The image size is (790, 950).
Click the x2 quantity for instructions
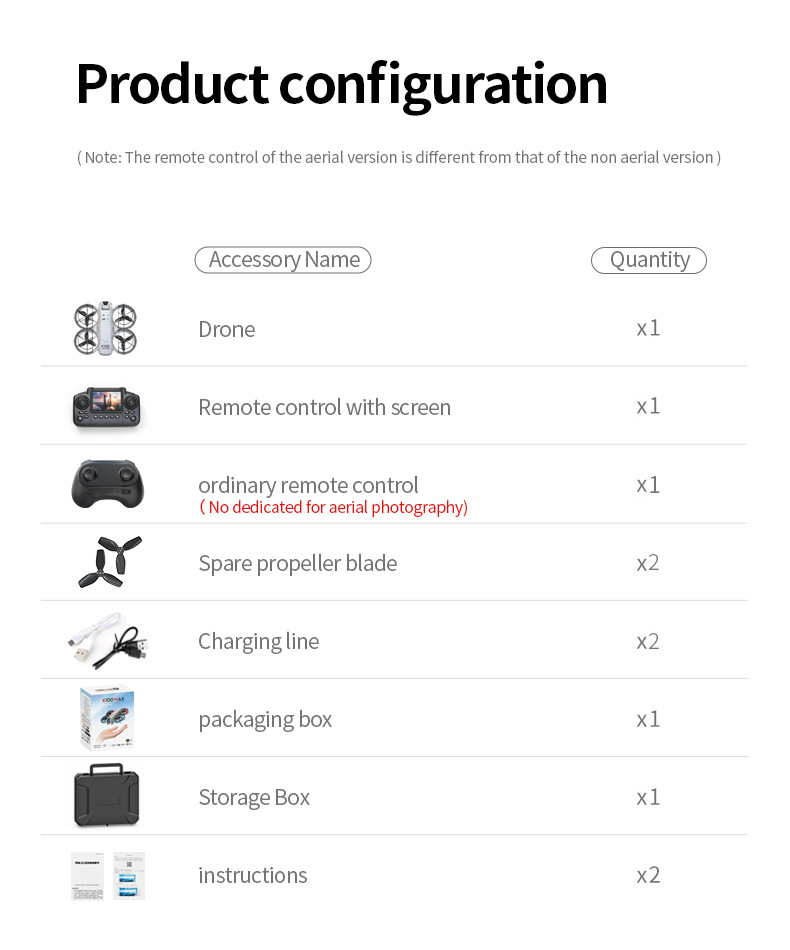648,875
